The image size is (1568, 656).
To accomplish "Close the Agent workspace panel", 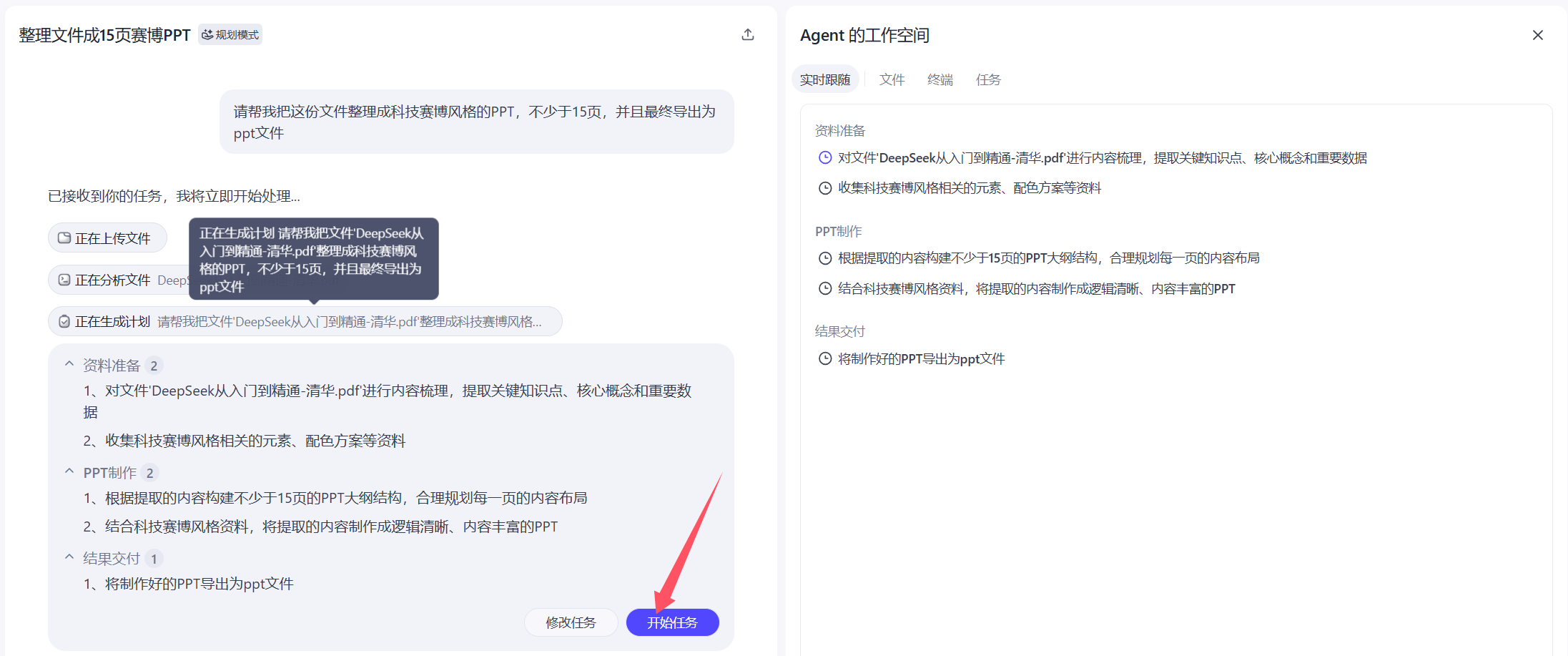I will [1537, 35].
